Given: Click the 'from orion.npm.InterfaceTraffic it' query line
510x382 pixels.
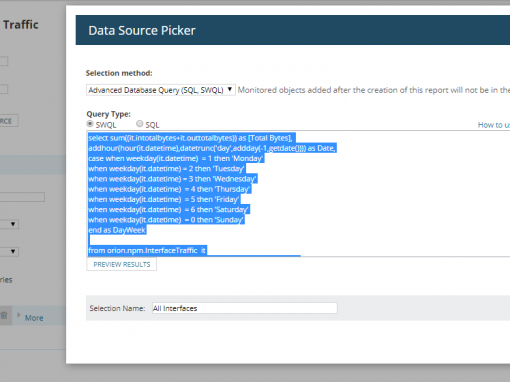Looking at the screenshot, I should click(147, 251).
